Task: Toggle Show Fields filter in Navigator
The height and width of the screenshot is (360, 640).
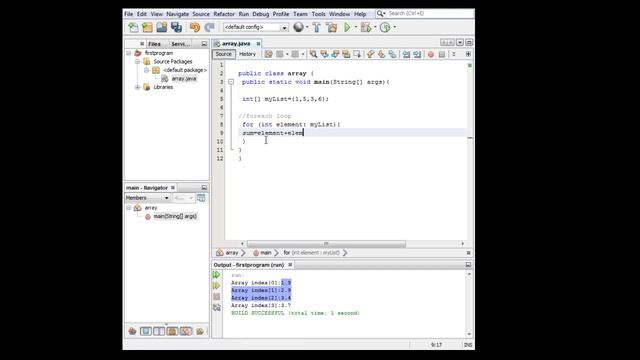Action: tap(146, 331)
